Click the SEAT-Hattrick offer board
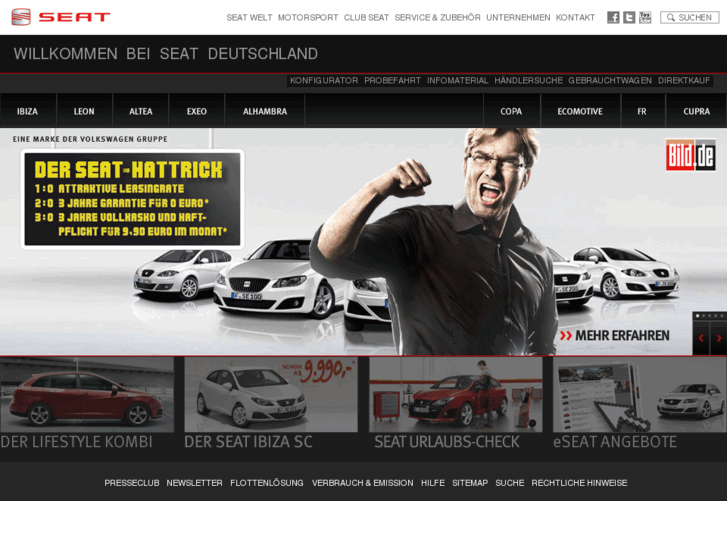 point(132,199)
